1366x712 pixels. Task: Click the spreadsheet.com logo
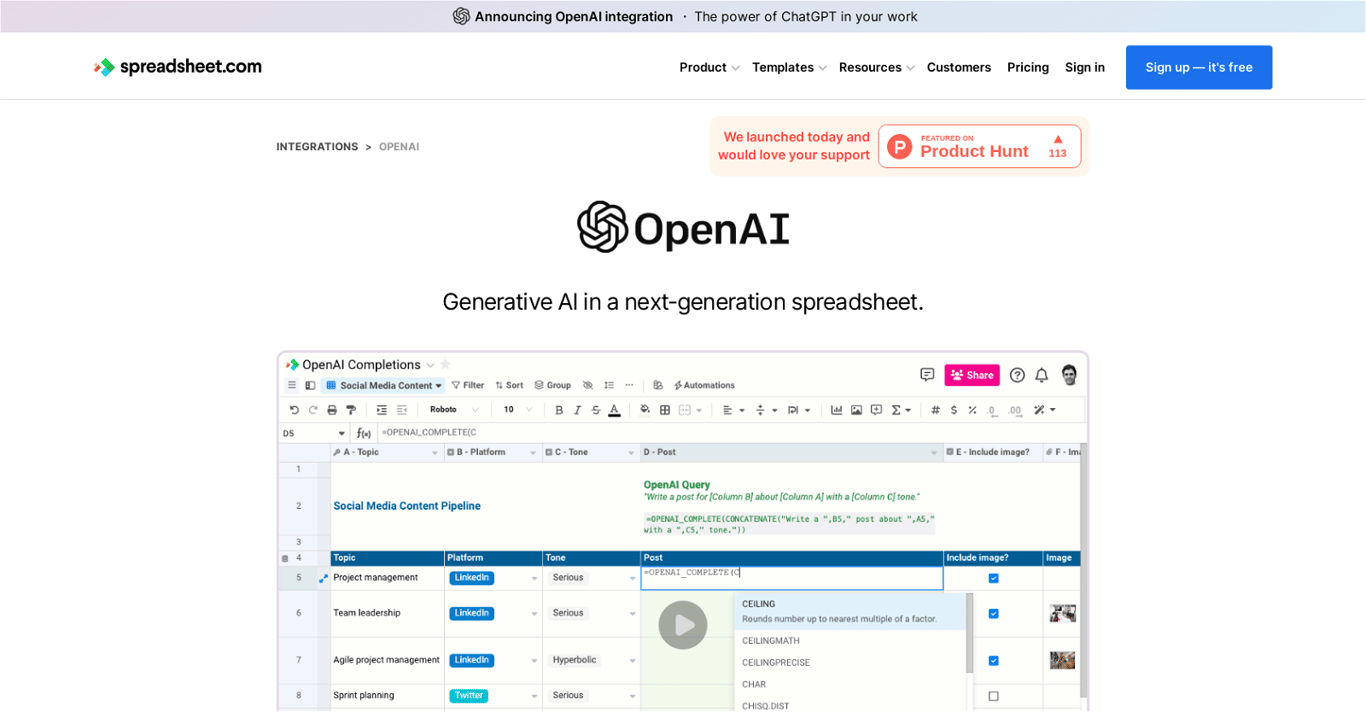coord(178,67)
